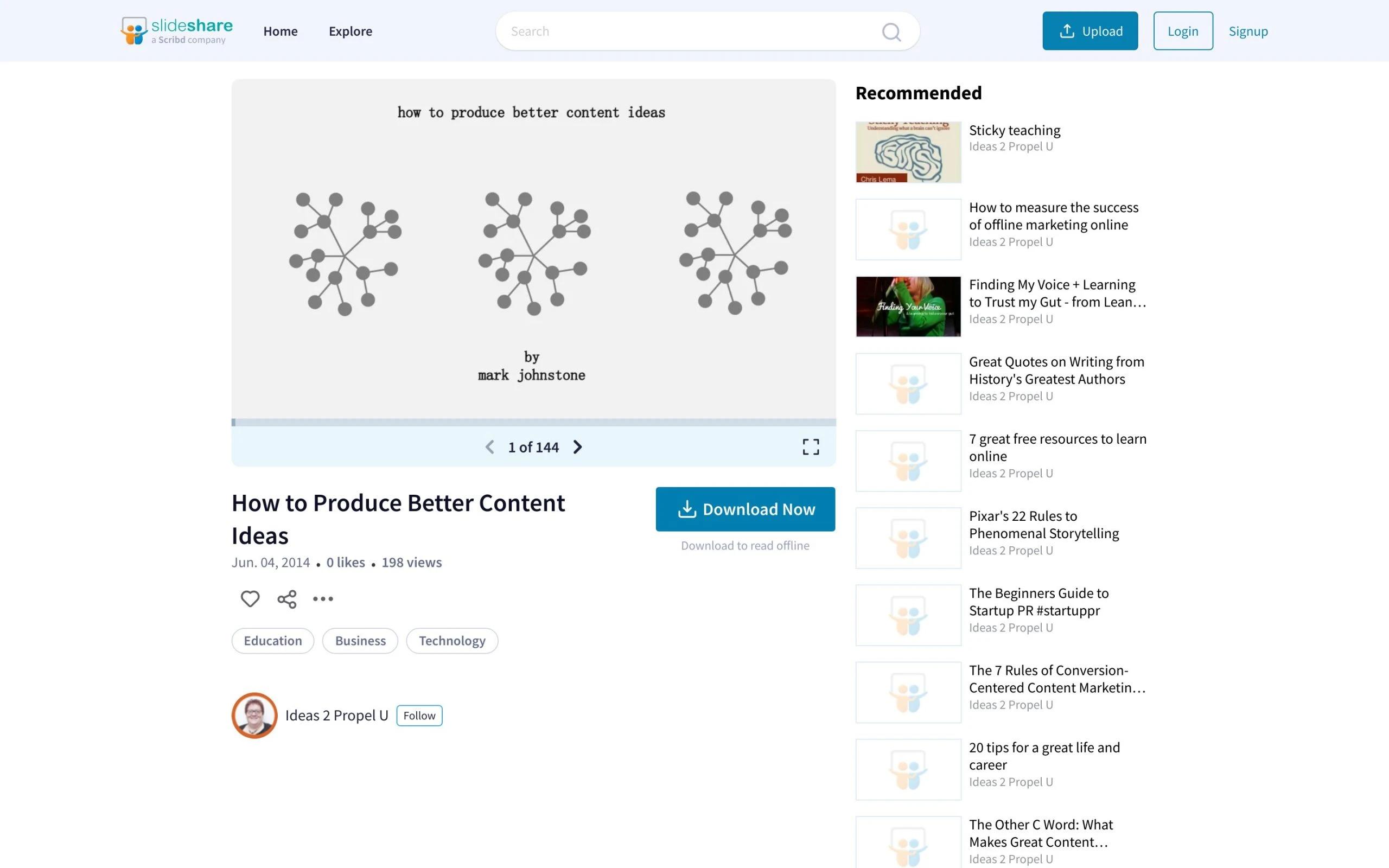1389x868 pixels.
Task: Open the three-dot more options menu
Action: coord(323,599)
